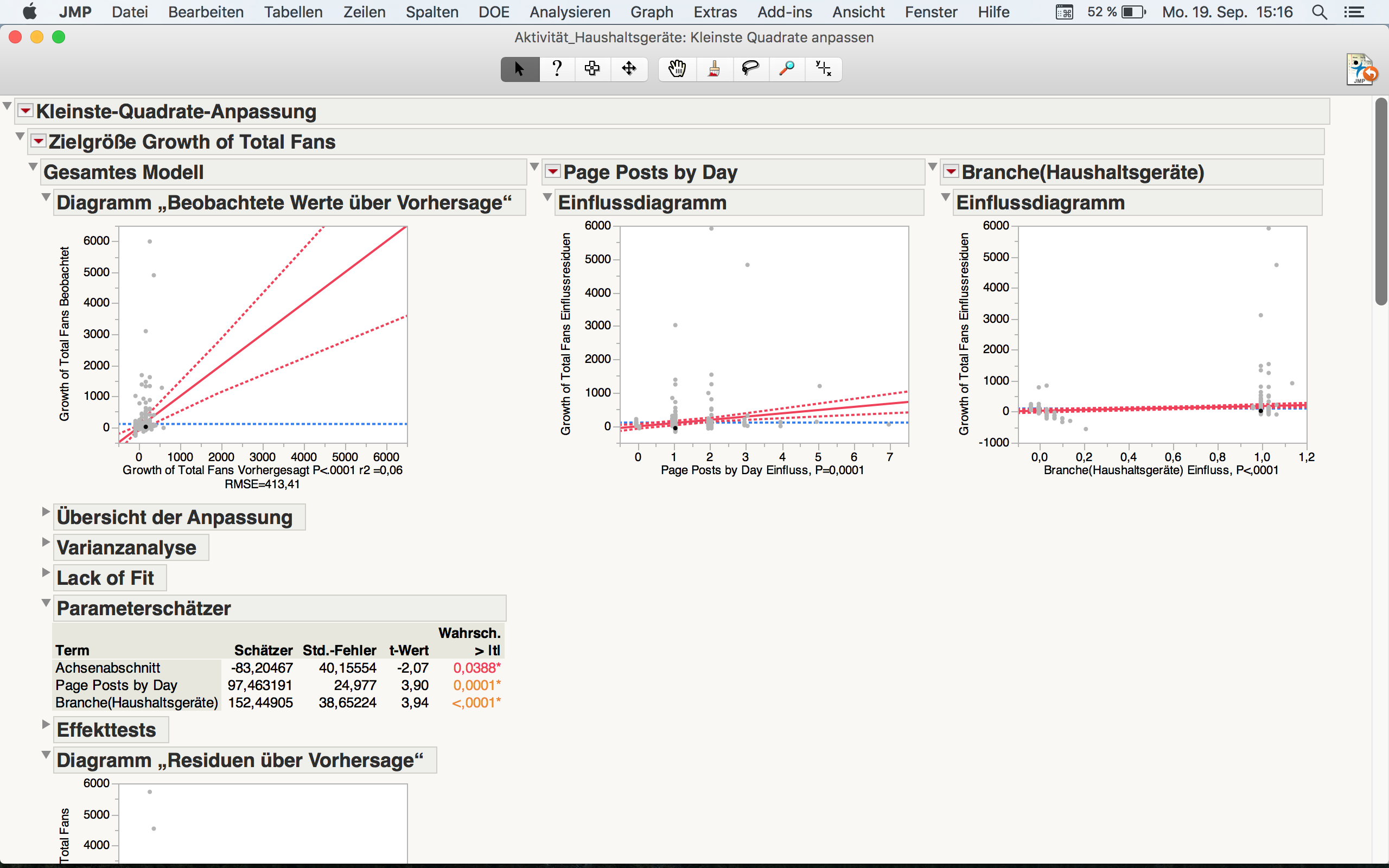Click the JMP home window icon
1389x868 pixels.
1361,70
